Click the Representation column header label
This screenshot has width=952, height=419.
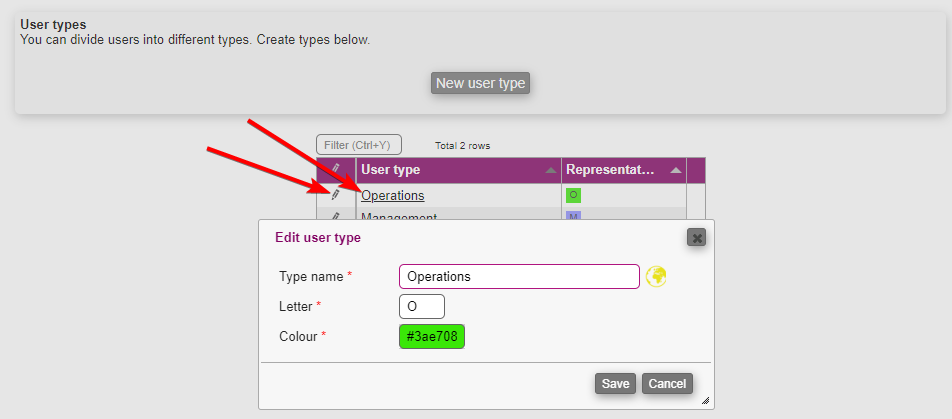click(610, 170)
